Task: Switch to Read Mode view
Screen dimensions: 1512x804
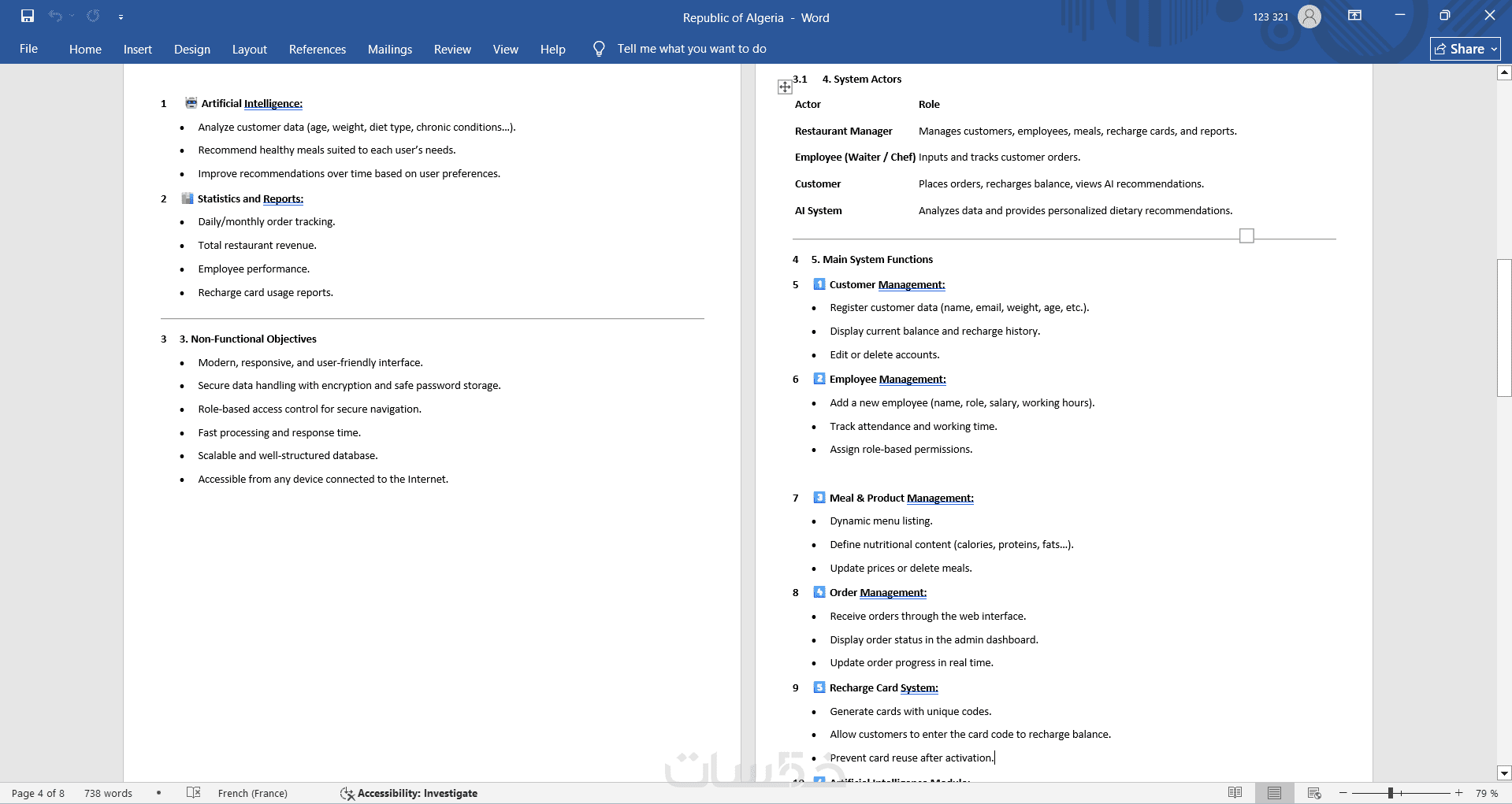Action: [x=1235, y=793]
